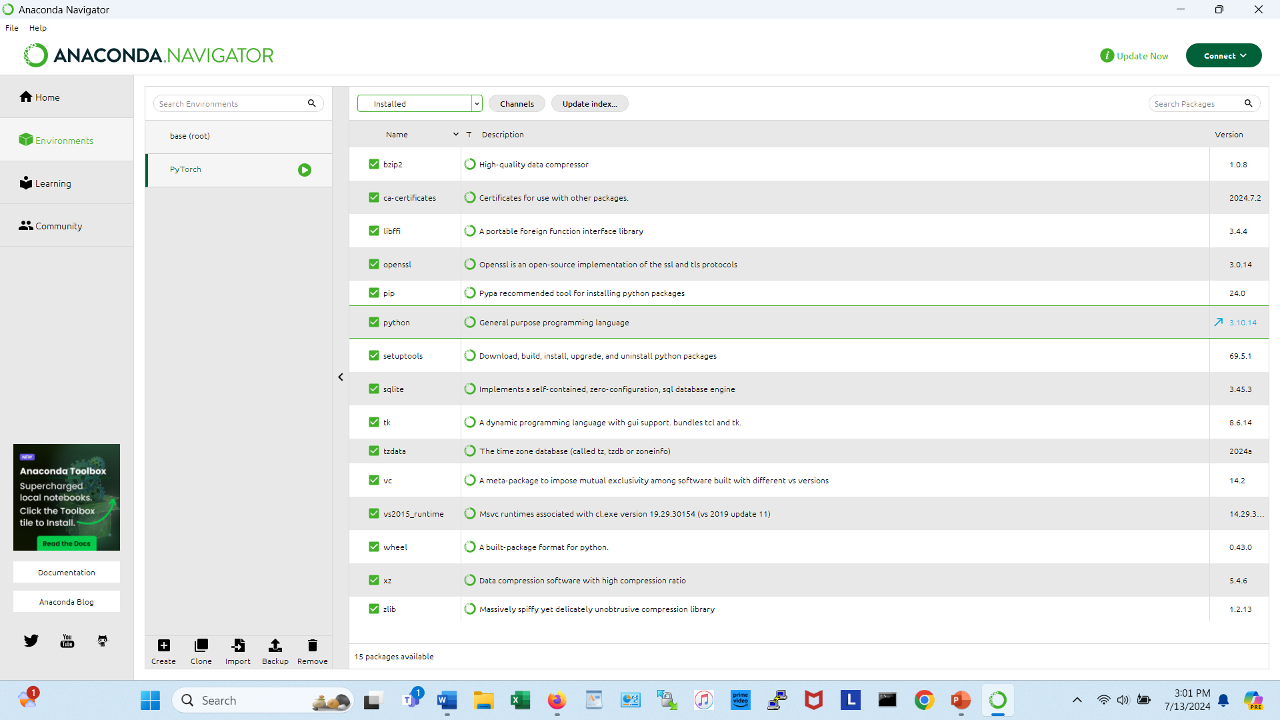Open the YouTube icon in sidebar
Viewport: 1280px width, 720px height.
67,641
